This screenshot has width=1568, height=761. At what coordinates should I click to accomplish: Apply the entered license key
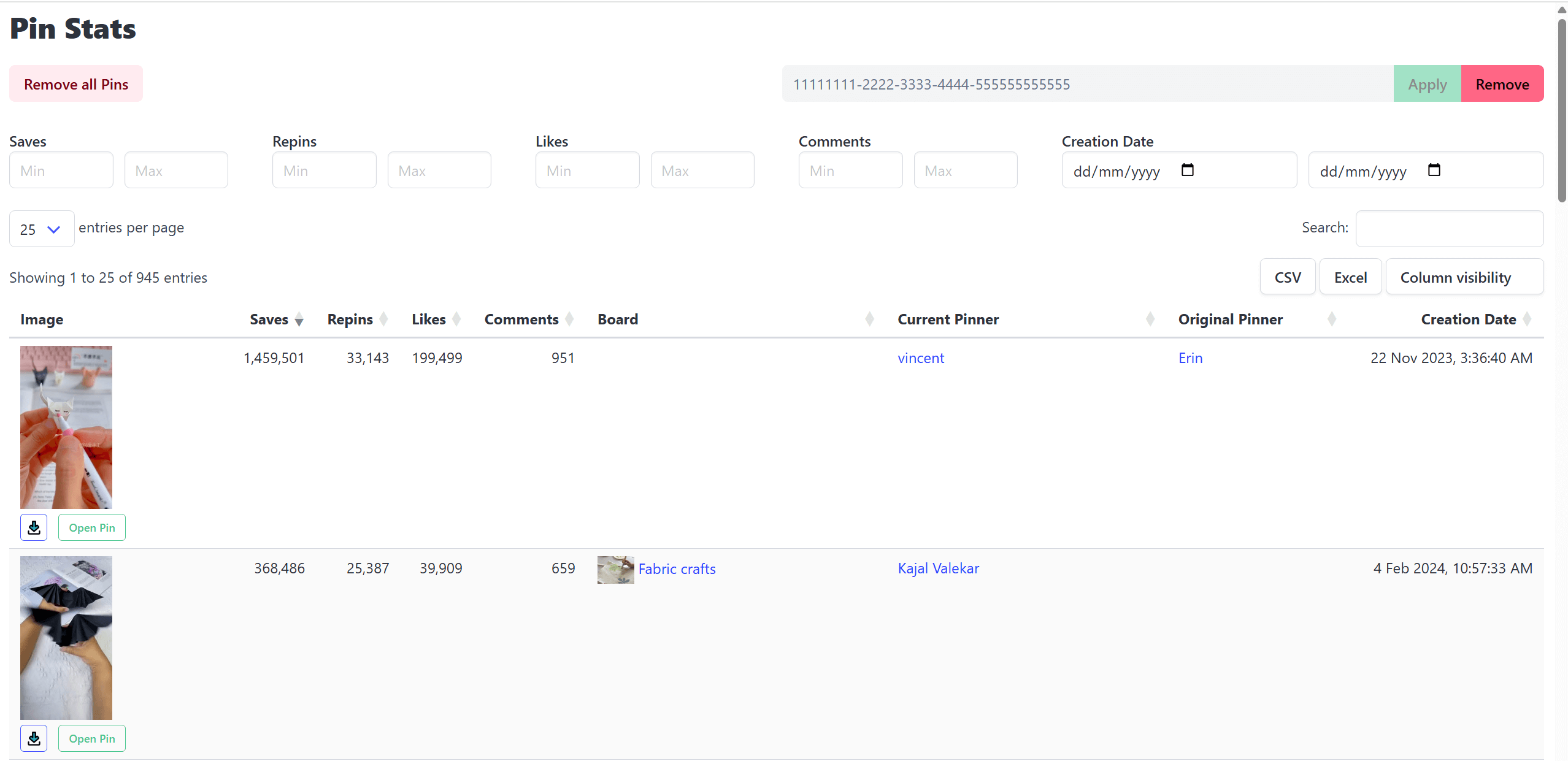(1427, 84)
